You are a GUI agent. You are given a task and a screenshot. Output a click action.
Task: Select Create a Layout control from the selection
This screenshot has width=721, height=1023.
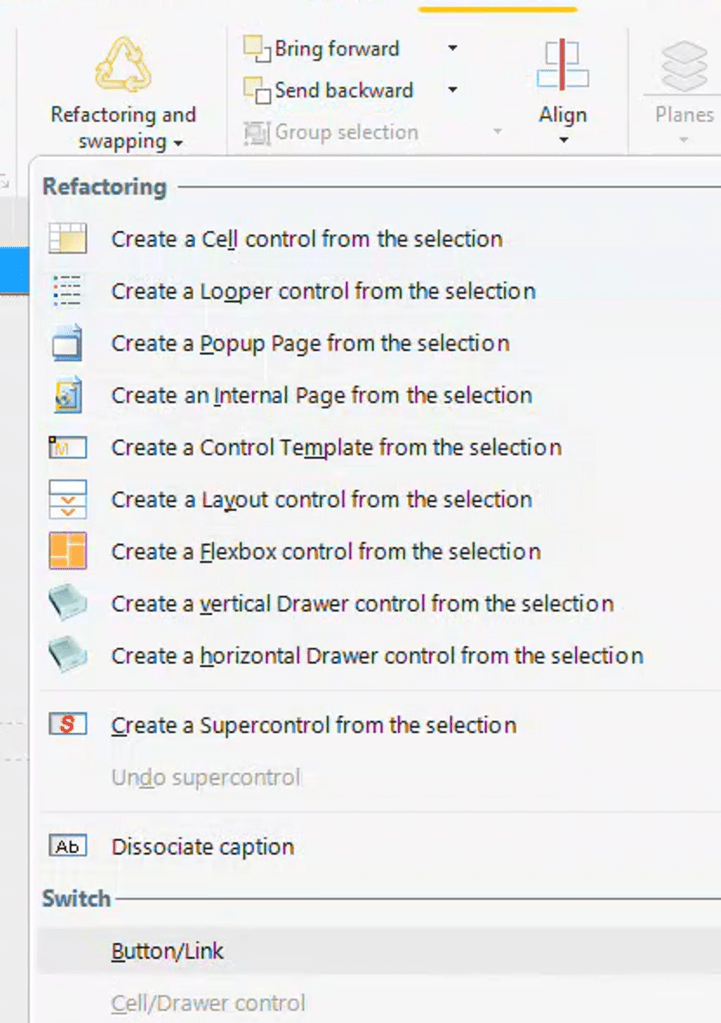[x=322, y=499]
